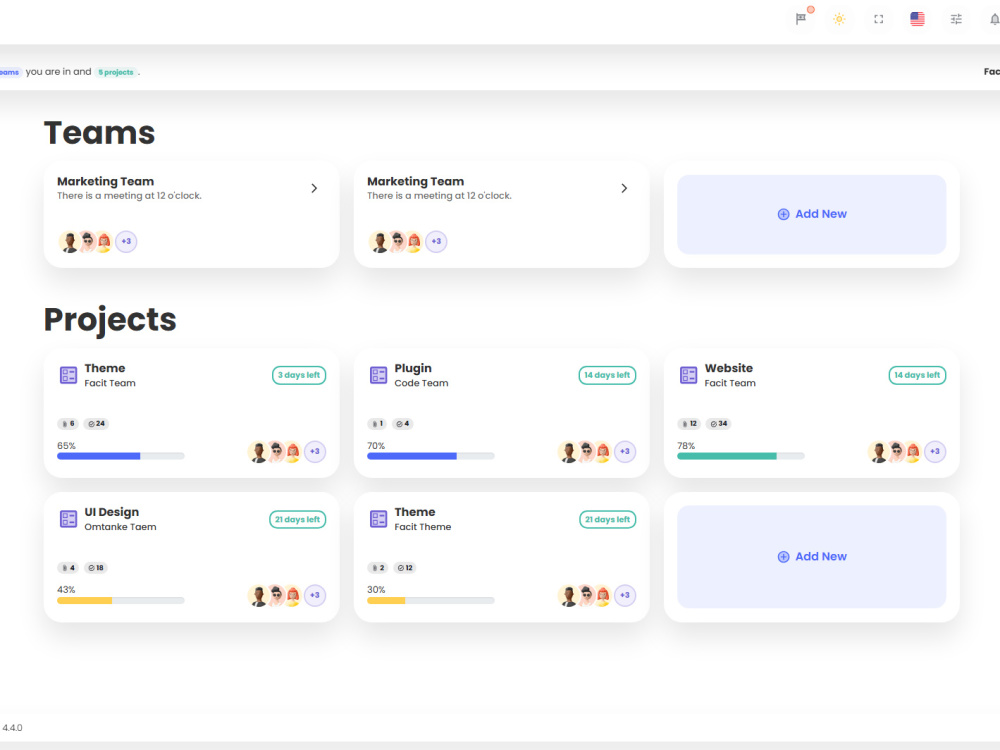
Task: Click the tasks 18 badge on UI Design
Action: tap(96, 568)
